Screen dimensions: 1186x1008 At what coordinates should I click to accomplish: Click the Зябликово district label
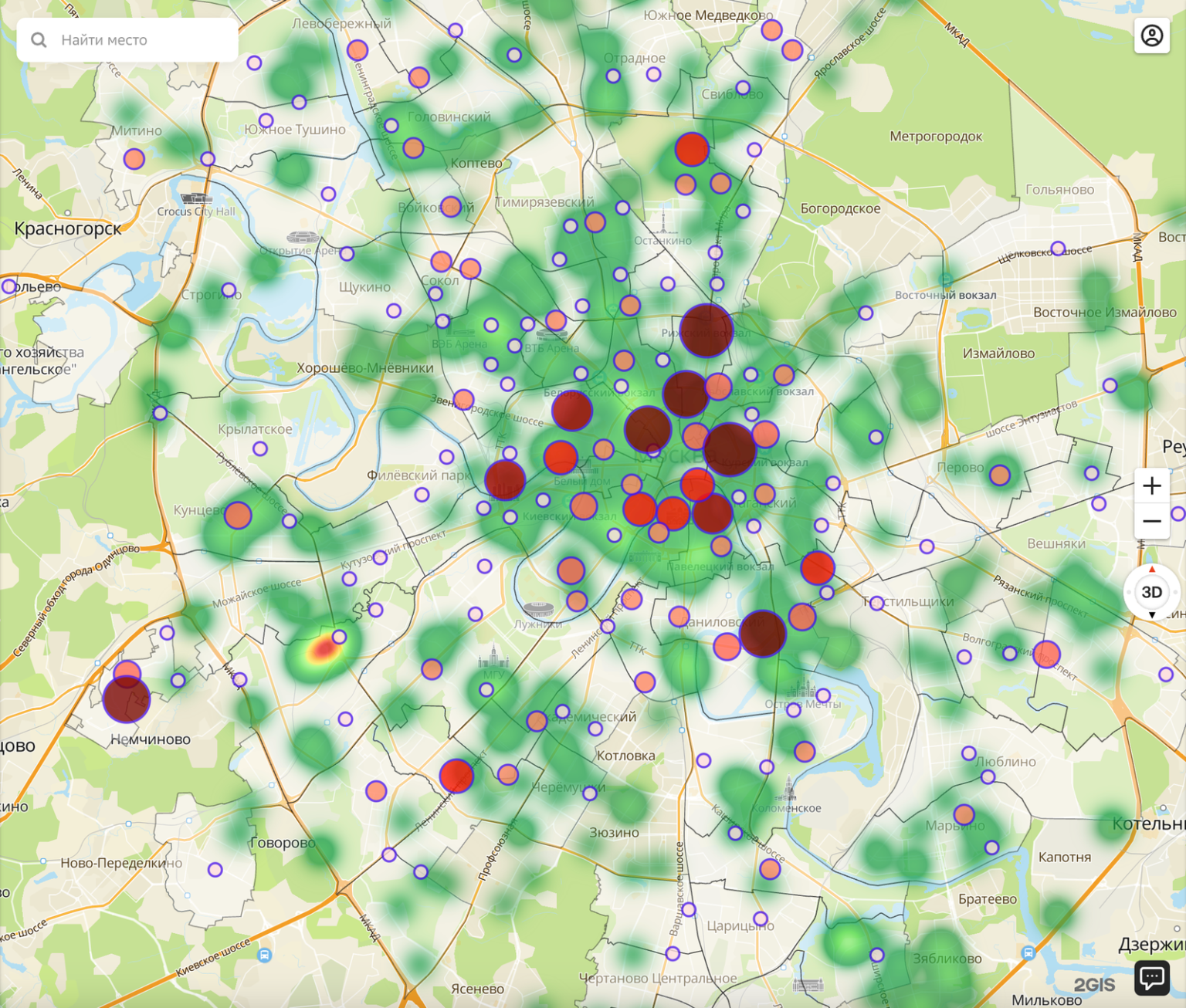tap(947, 959)
